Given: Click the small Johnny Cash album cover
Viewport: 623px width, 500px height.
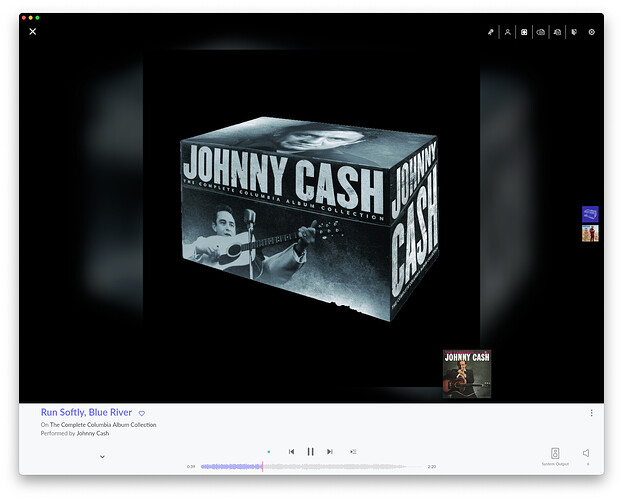Looking at the screenshot, I should [467, 374].
